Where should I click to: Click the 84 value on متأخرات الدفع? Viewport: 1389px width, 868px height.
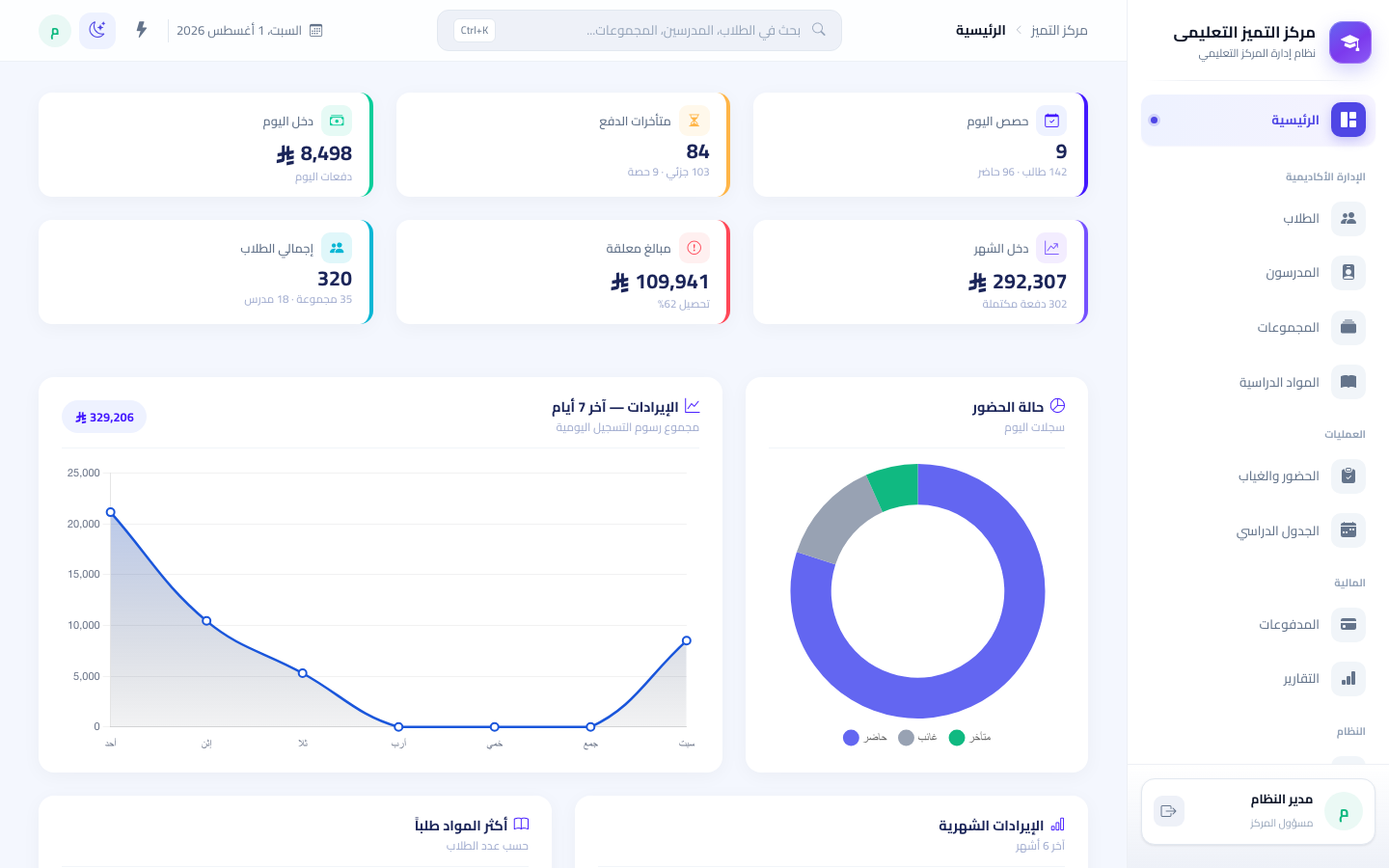click(698, 151)
